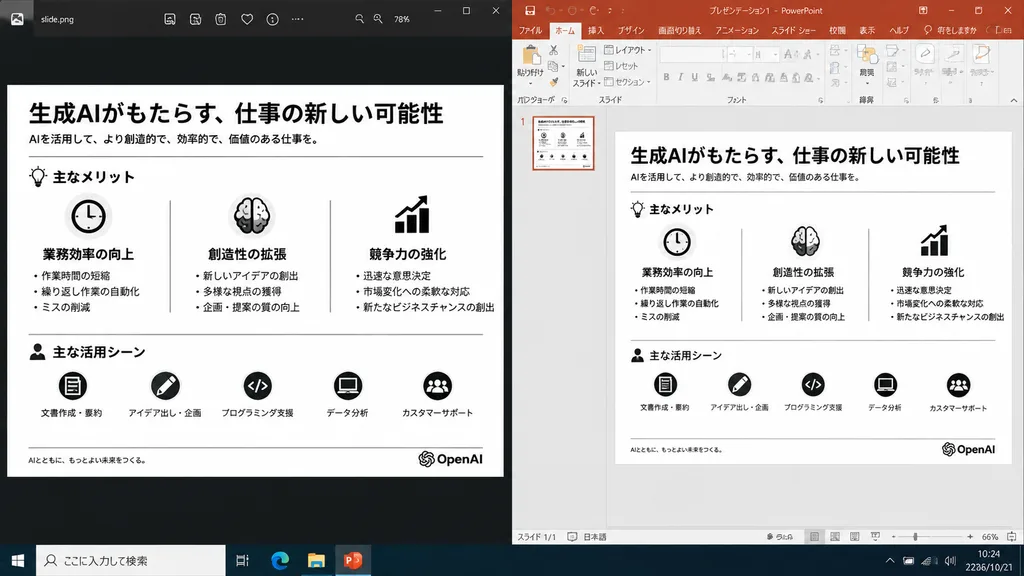The height and width of the screenshot is (576, 1024).
Task: Click the 78% zoom value in Photos
Action: pos(402,20)
